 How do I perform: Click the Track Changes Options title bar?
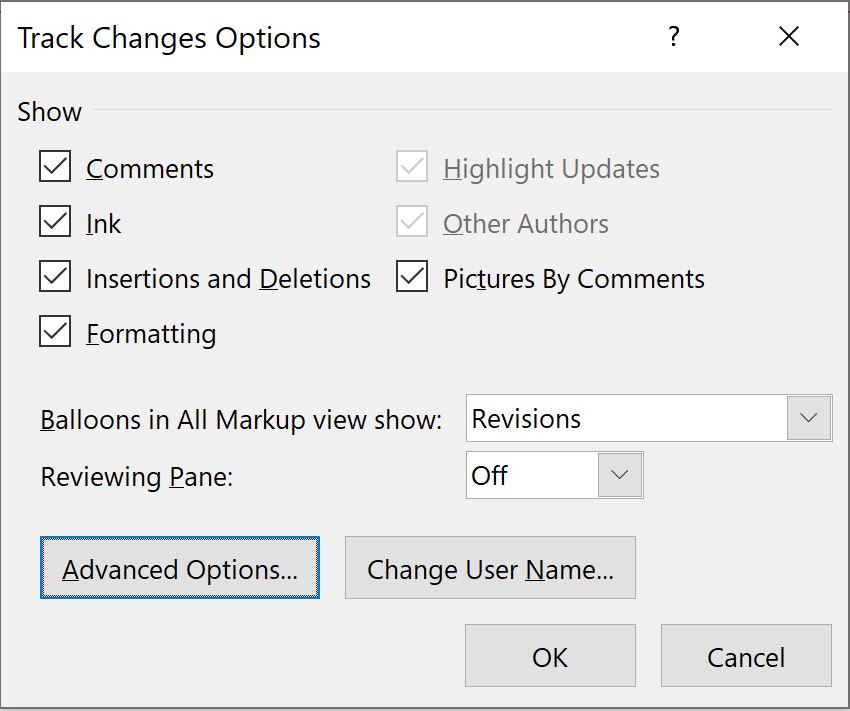click(x=168, y=37)
